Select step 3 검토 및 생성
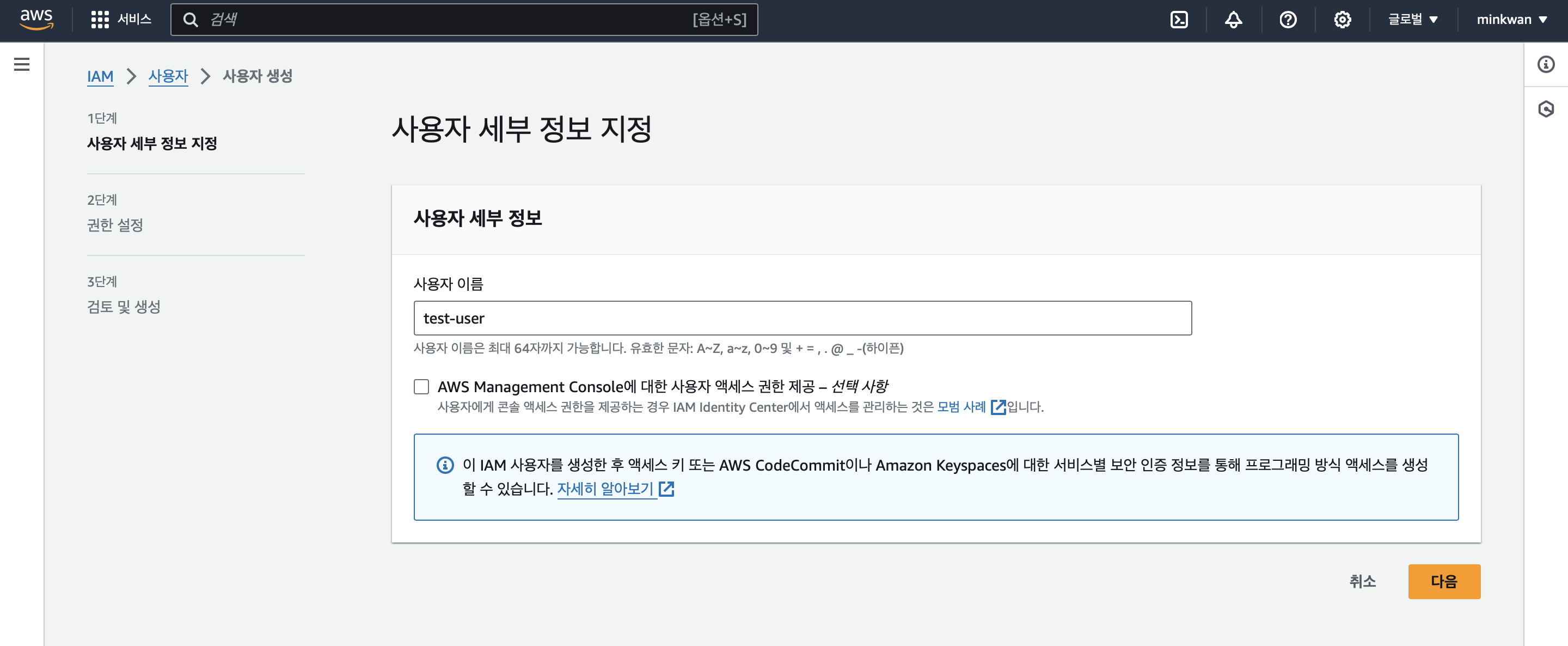 pos(124,306)
